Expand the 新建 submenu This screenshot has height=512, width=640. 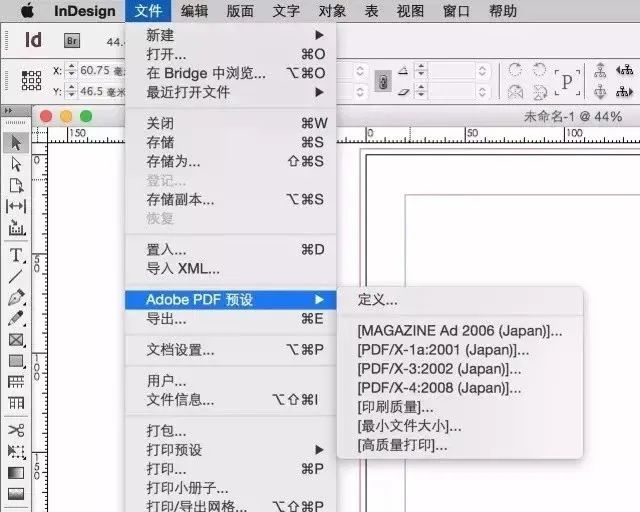point(231,35)
